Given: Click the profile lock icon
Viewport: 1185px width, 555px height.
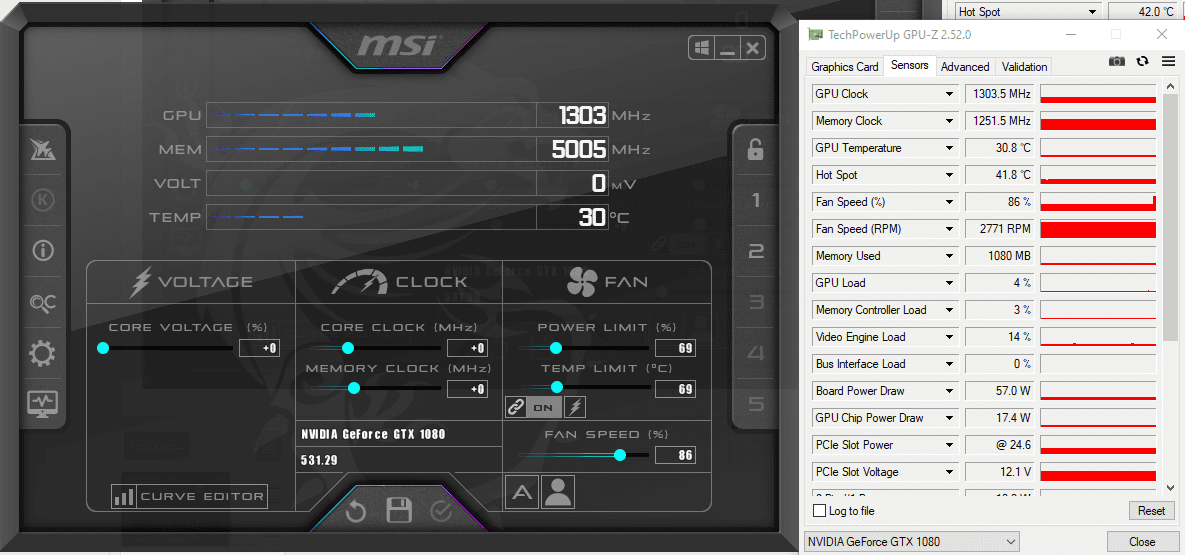Looking at the screenshot, I should tap(755, 149).
